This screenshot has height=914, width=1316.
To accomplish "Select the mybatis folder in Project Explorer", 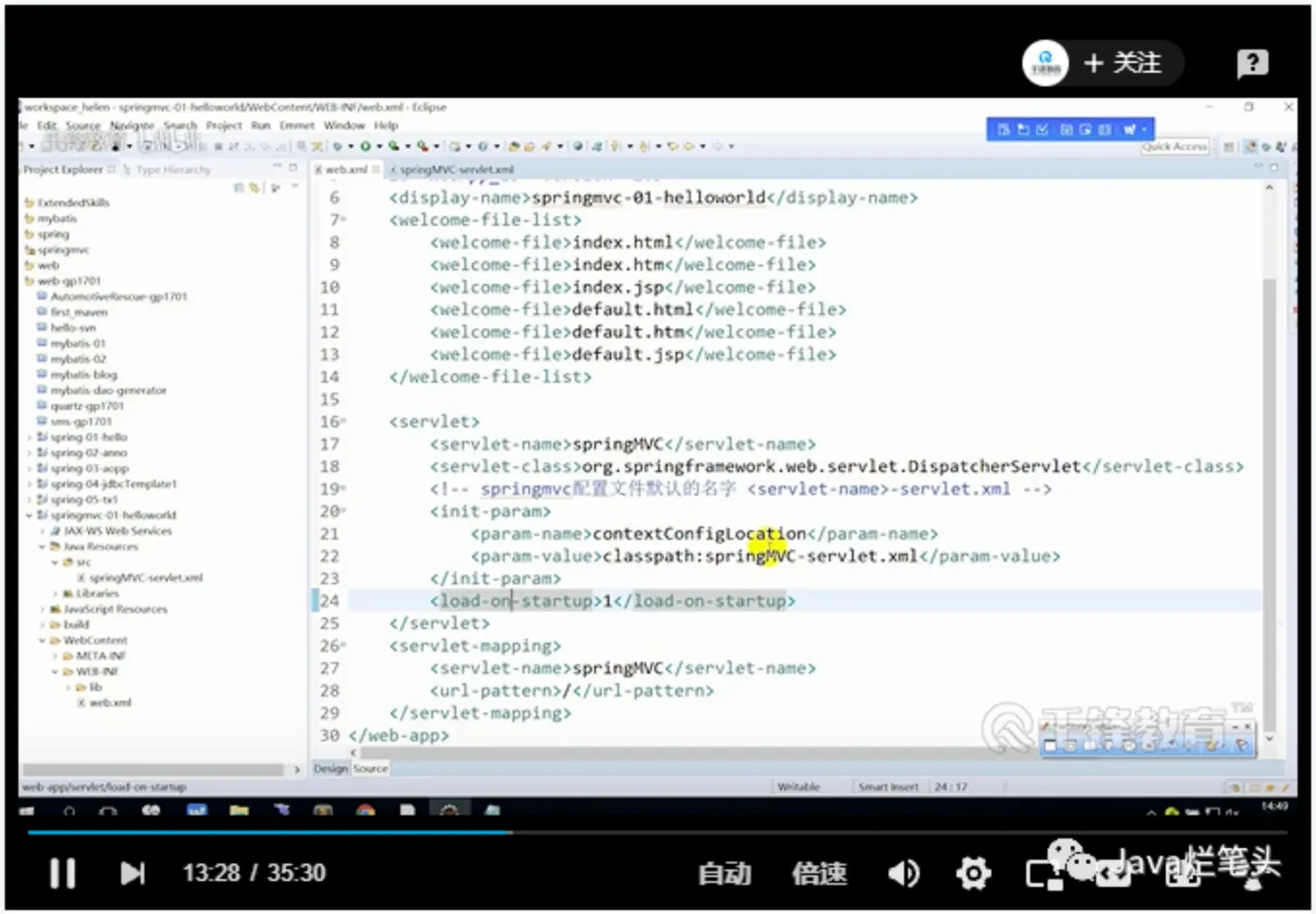I will click(50, 218).
